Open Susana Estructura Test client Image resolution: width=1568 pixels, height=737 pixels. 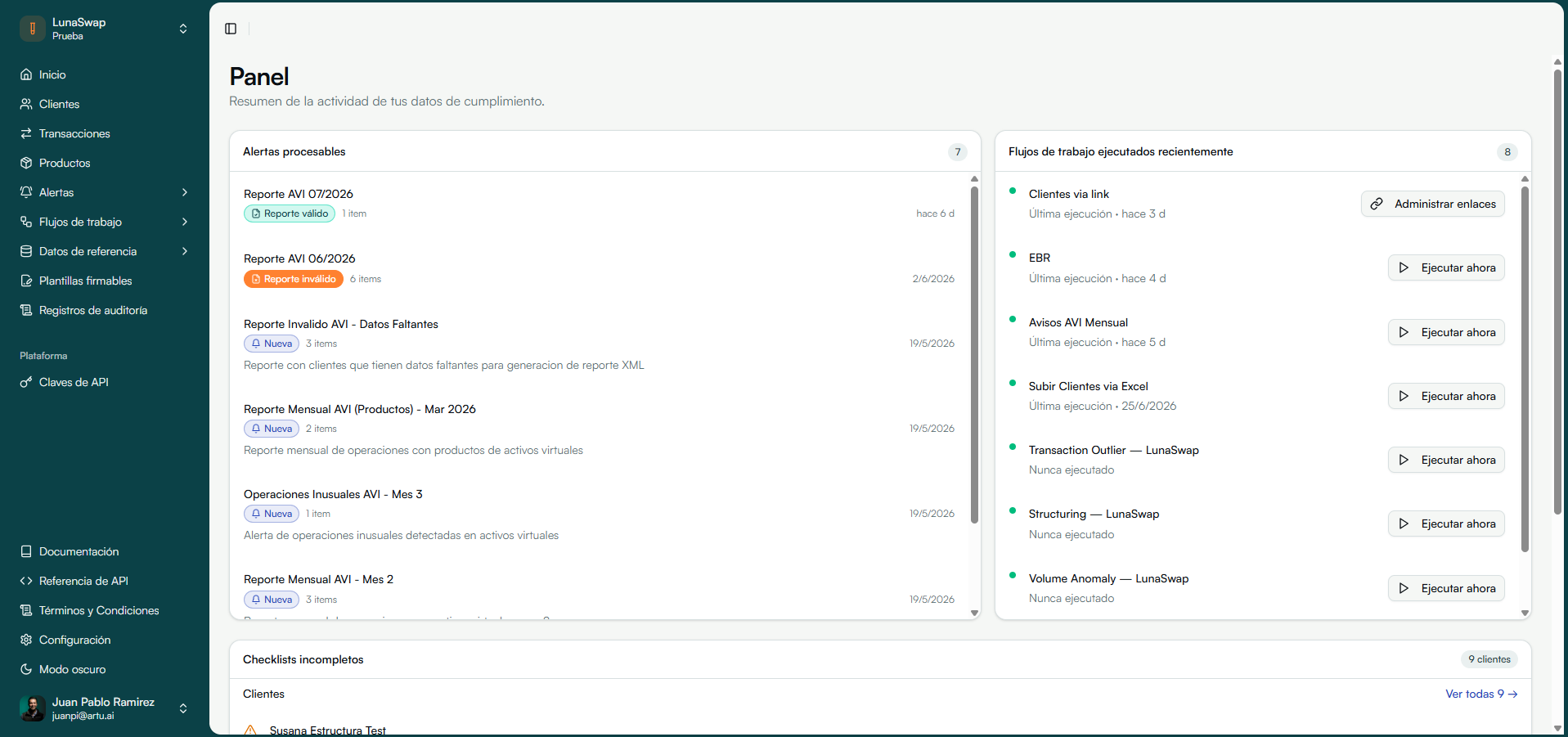(x=328, y=730)
